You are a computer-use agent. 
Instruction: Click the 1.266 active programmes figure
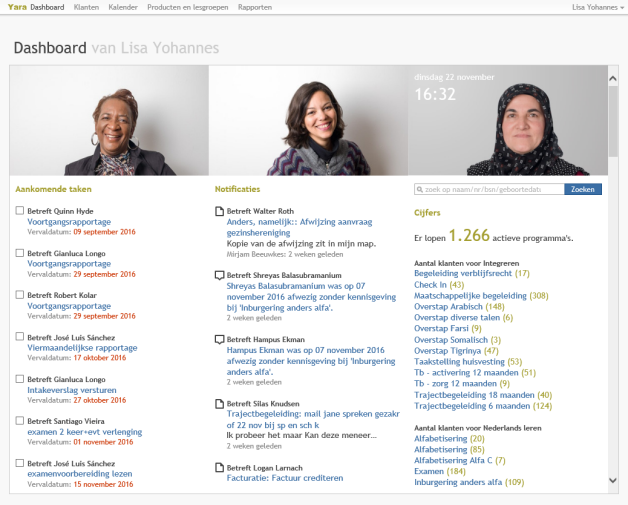[469, 235]
